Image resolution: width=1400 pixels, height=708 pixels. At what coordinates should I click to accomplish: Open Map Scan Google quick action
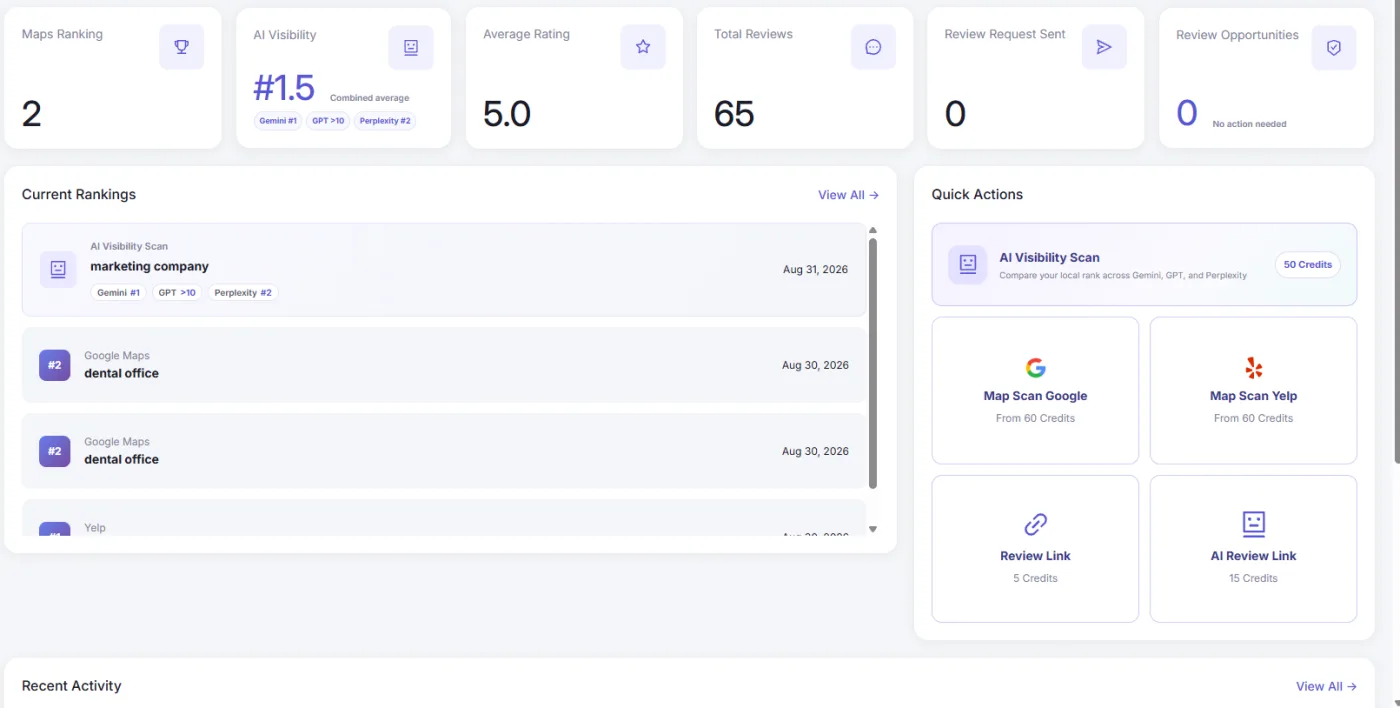coord(1035,391)
